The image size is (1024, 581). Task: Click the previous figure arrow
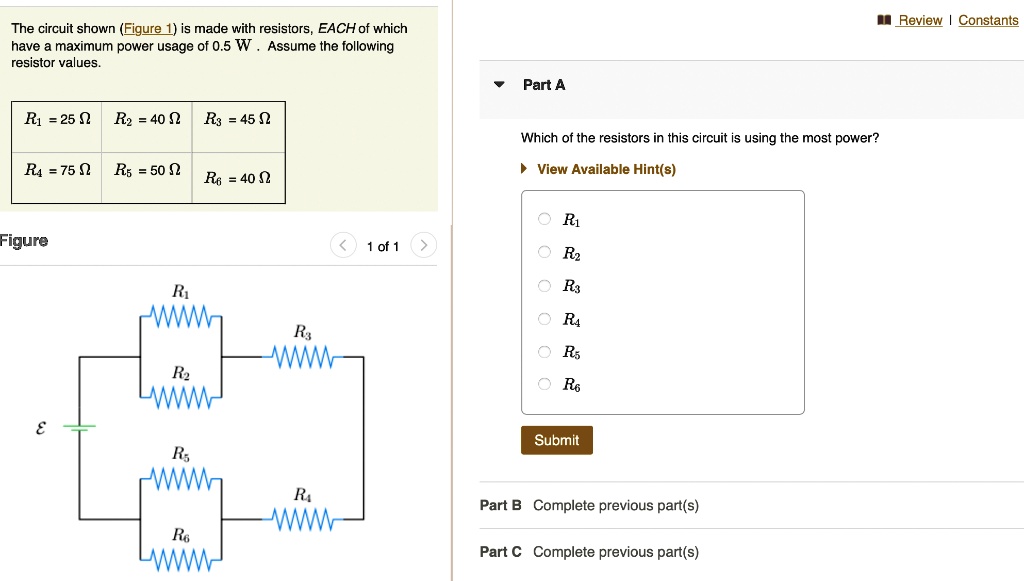[x=342, y=244]
